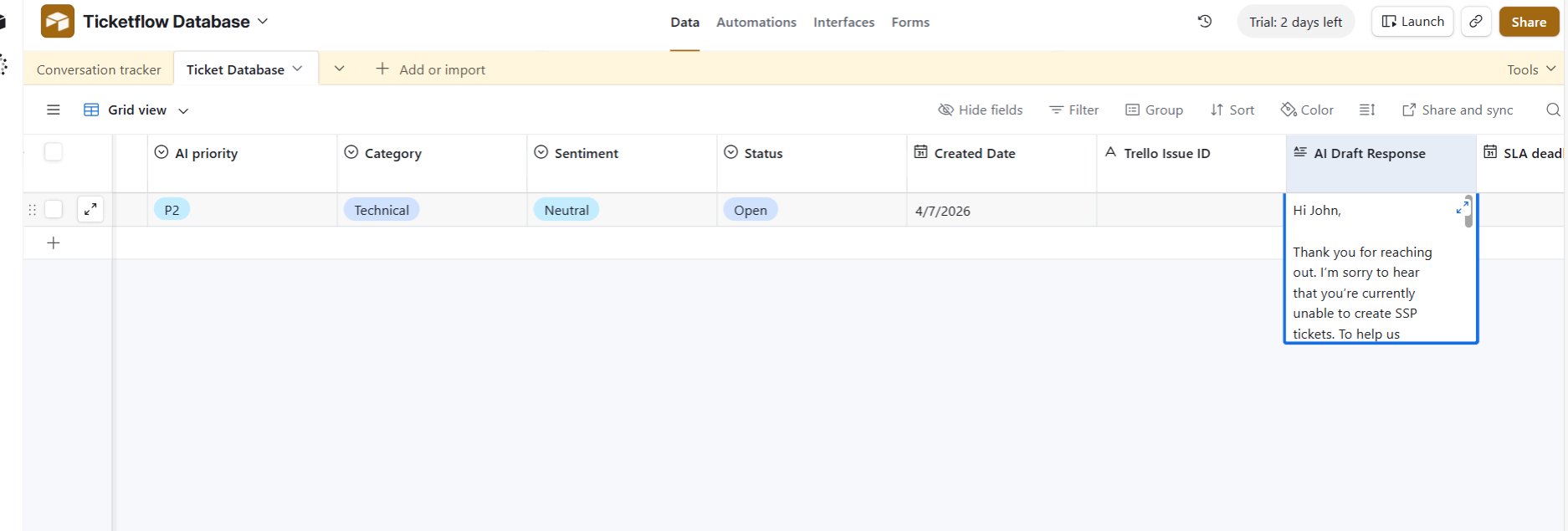Open the Sort options

tap(1232, 110)
